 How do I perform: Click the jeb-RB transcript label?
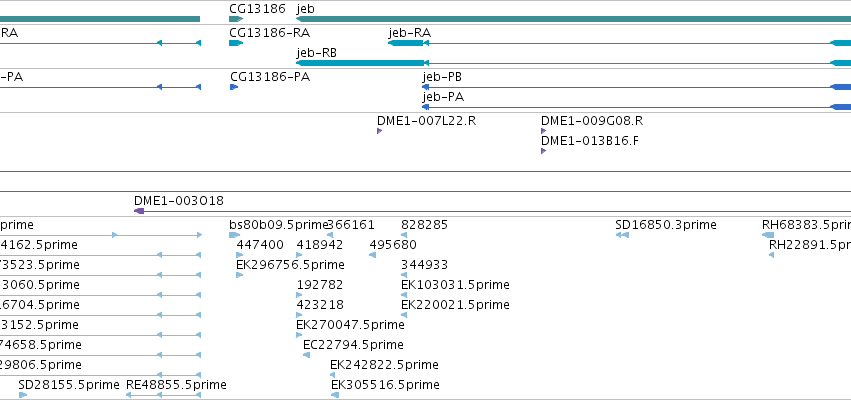tap(316, 53)
